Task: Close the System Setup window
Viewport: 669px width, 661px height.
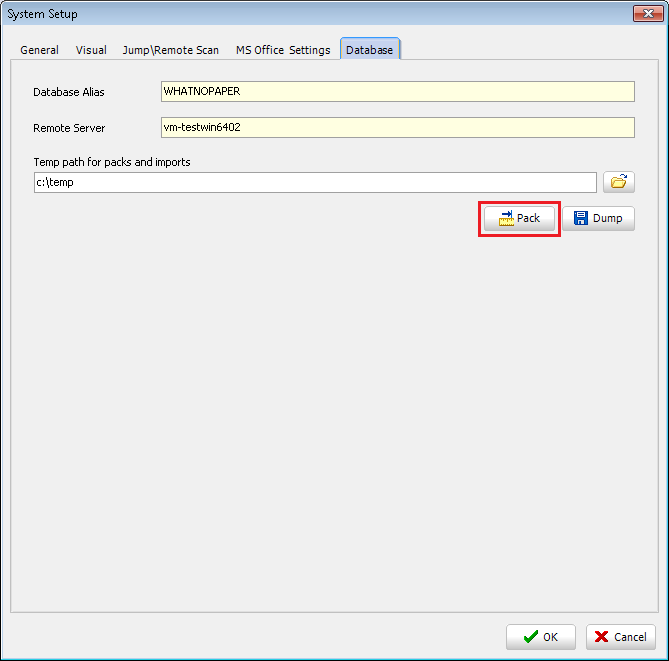Action: [x=648, y=14]
